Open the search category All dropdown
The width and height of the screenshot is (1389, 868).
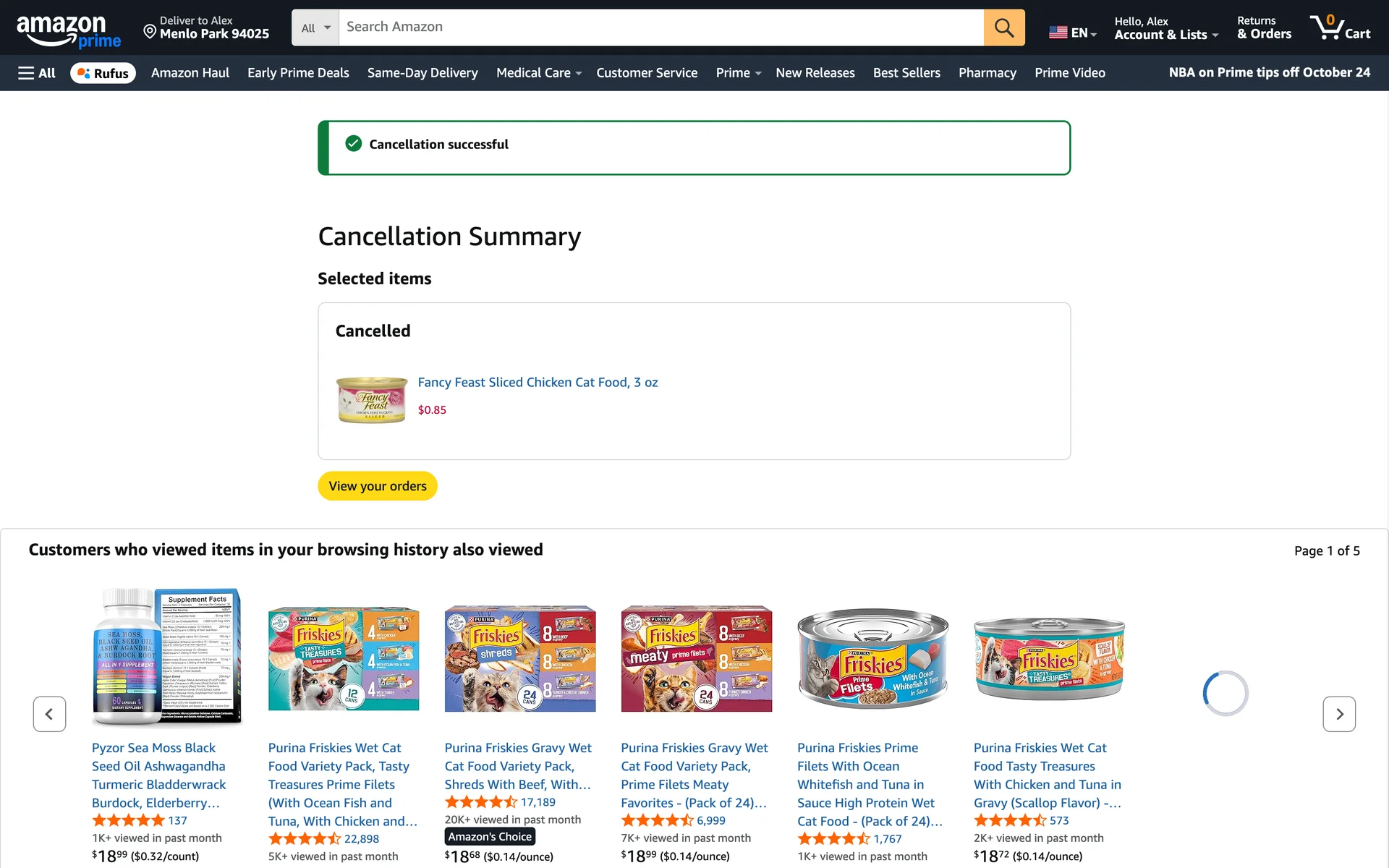pos(315,27)
